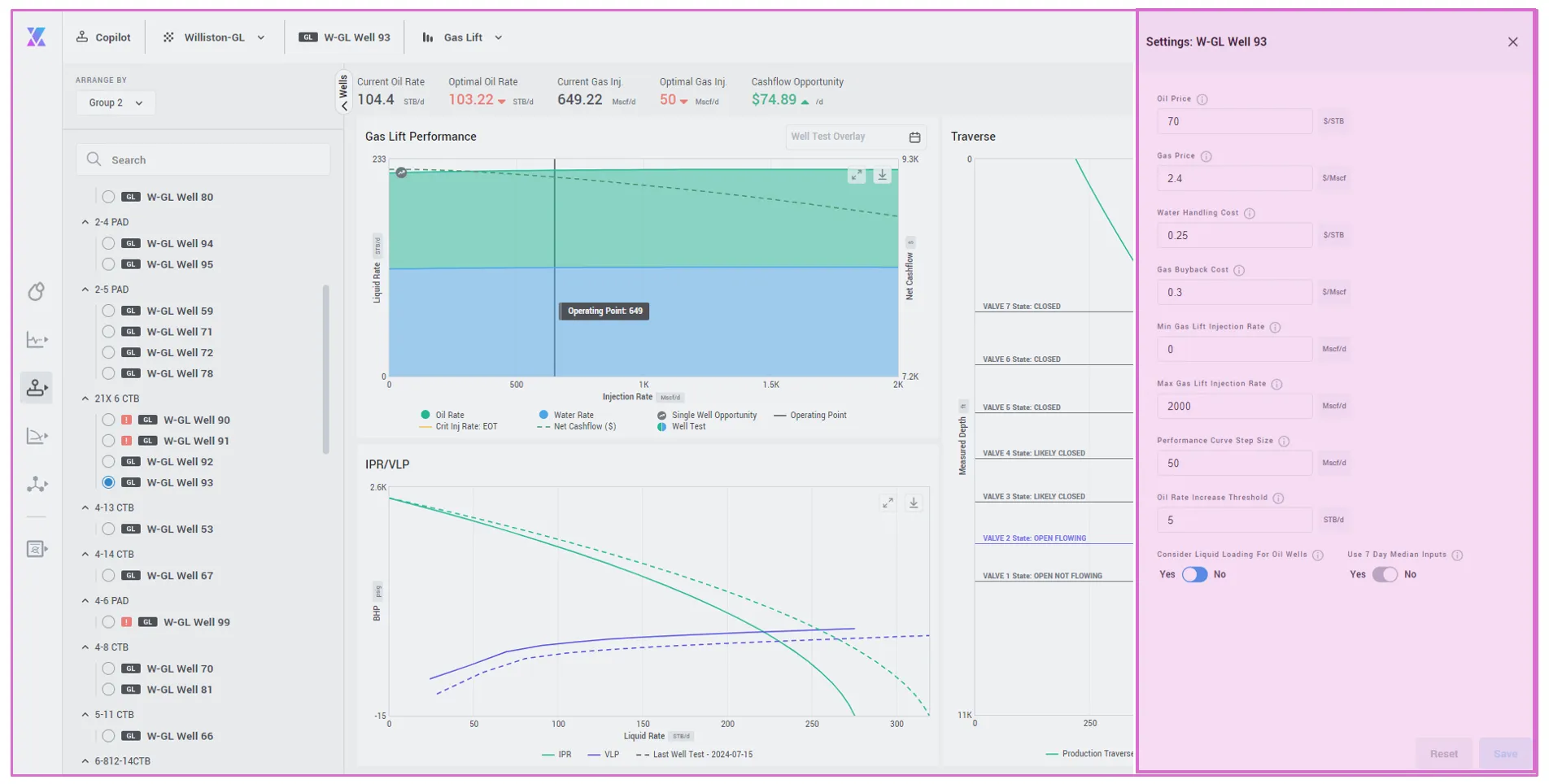Open the Copilot assistant
Screen dimensions: 1549x784
103,37
